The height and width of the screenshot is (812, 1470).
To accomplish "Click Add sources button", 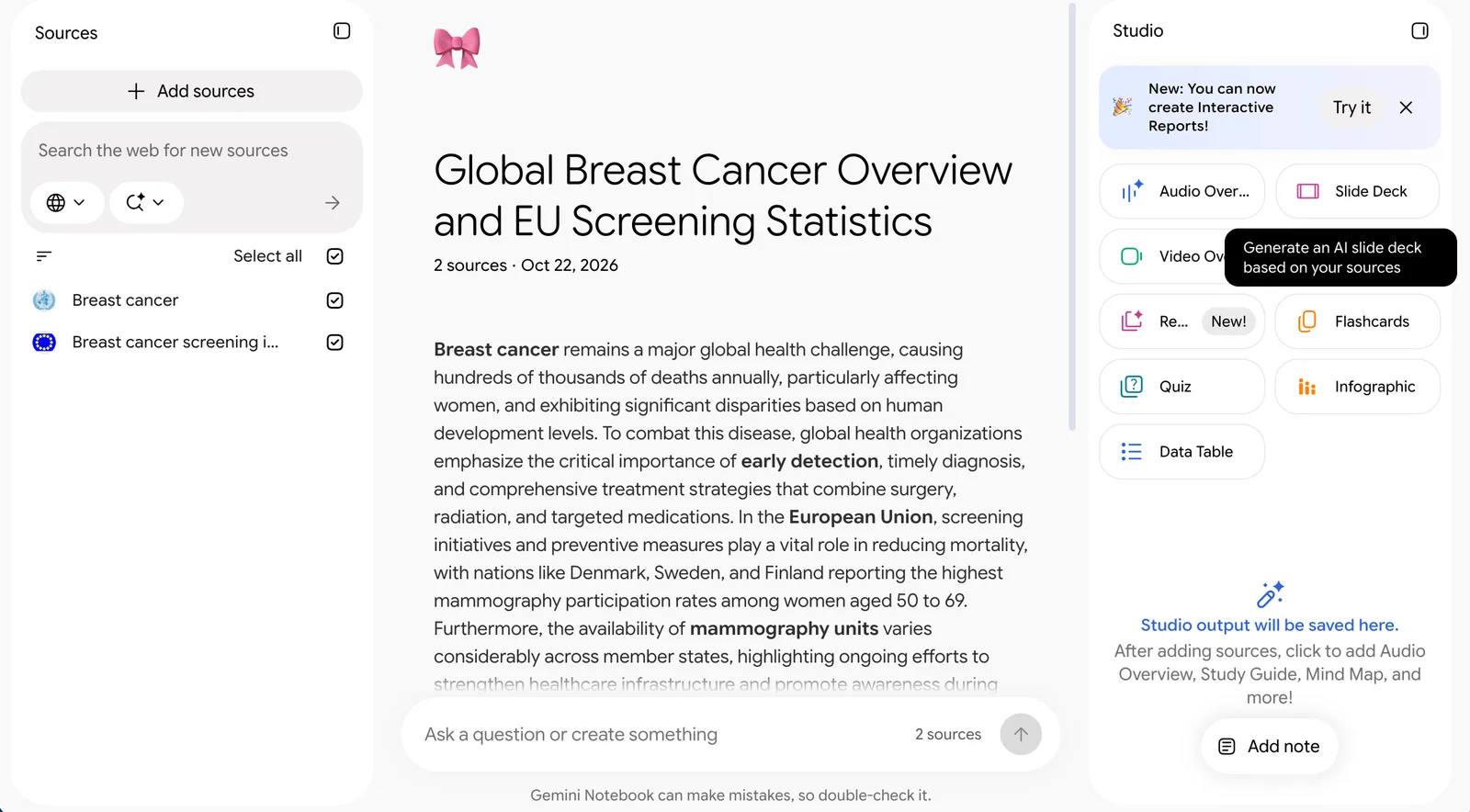I will coord(191,91).
